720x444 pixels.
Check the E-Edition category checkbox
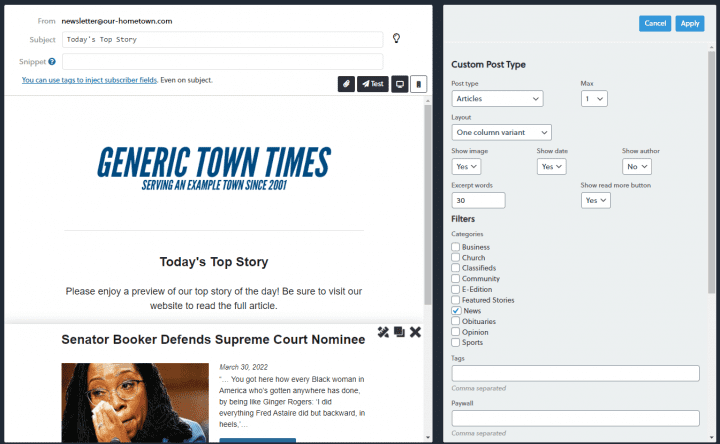[x=456, y=289]
